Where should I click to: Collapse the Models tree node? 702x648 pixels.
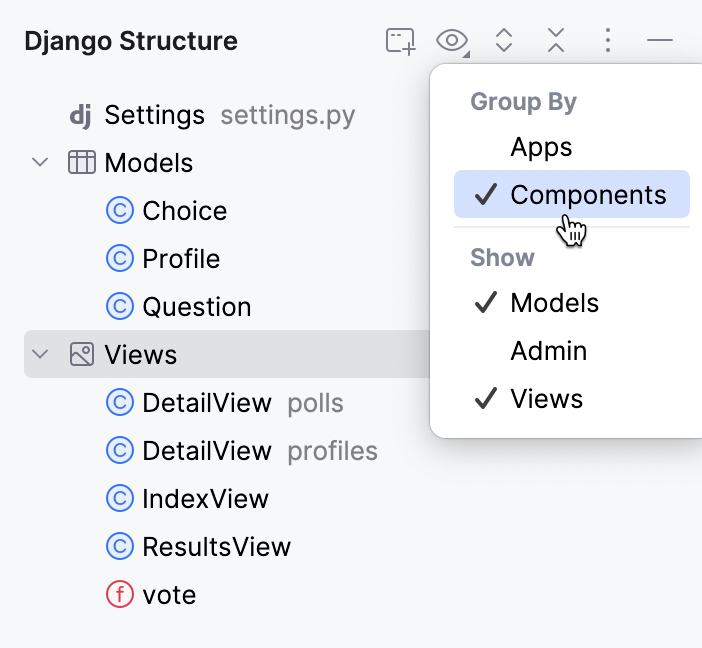40,163
